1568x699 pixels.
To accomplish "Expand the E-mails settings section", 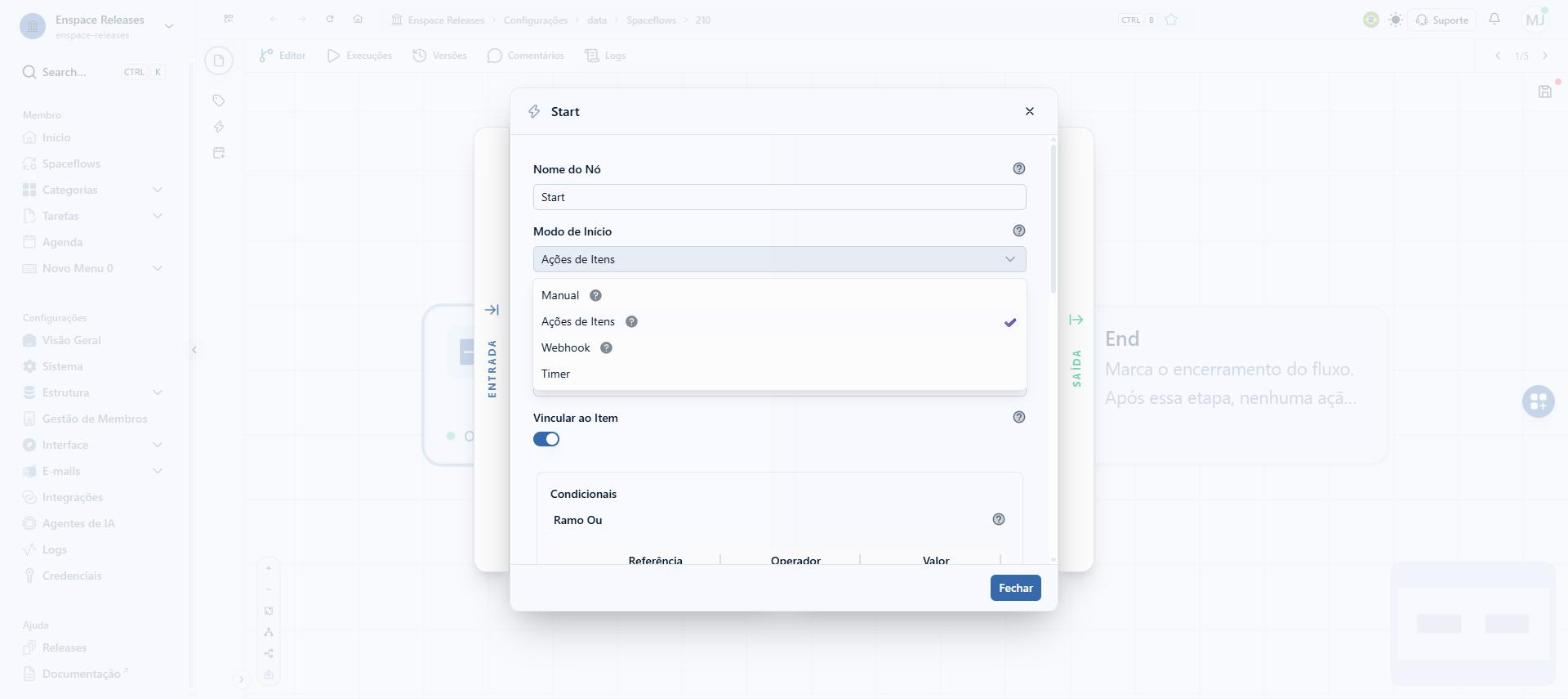I will (157, 471).
